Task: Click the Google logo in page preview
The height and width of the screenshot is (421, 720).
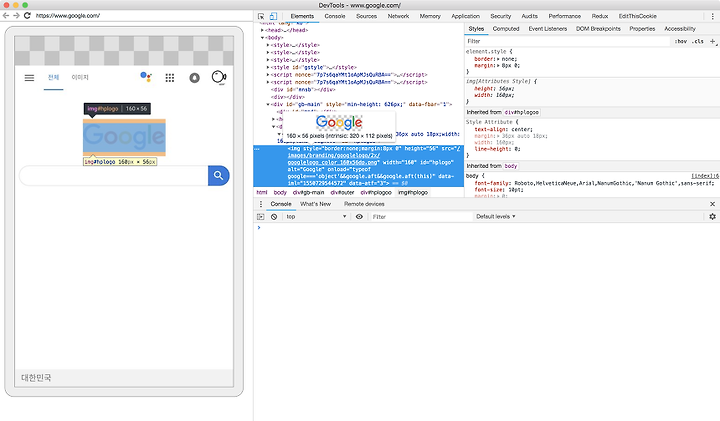Action: point(124,137)
